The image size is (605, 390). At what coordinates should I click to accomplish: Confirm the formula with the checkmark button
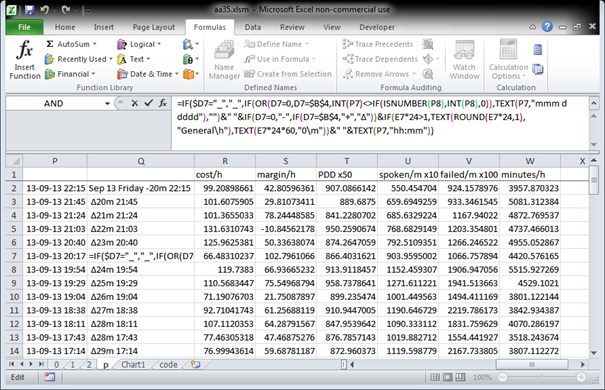[x=149, y=103]
